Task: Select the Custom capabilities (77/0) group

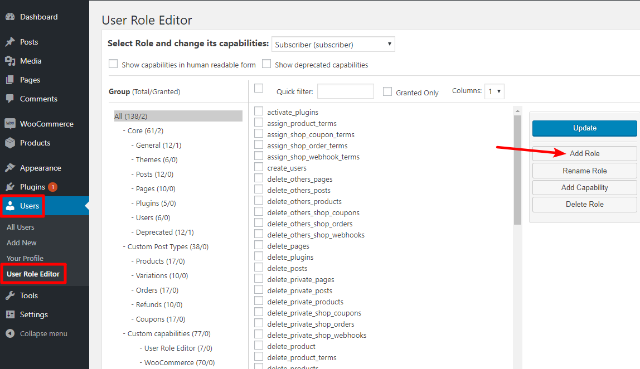Action: click(169, 333)
